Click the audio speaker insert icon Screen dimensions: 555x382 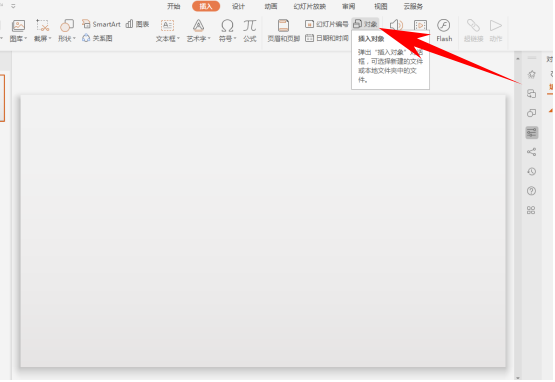(396, 25)
